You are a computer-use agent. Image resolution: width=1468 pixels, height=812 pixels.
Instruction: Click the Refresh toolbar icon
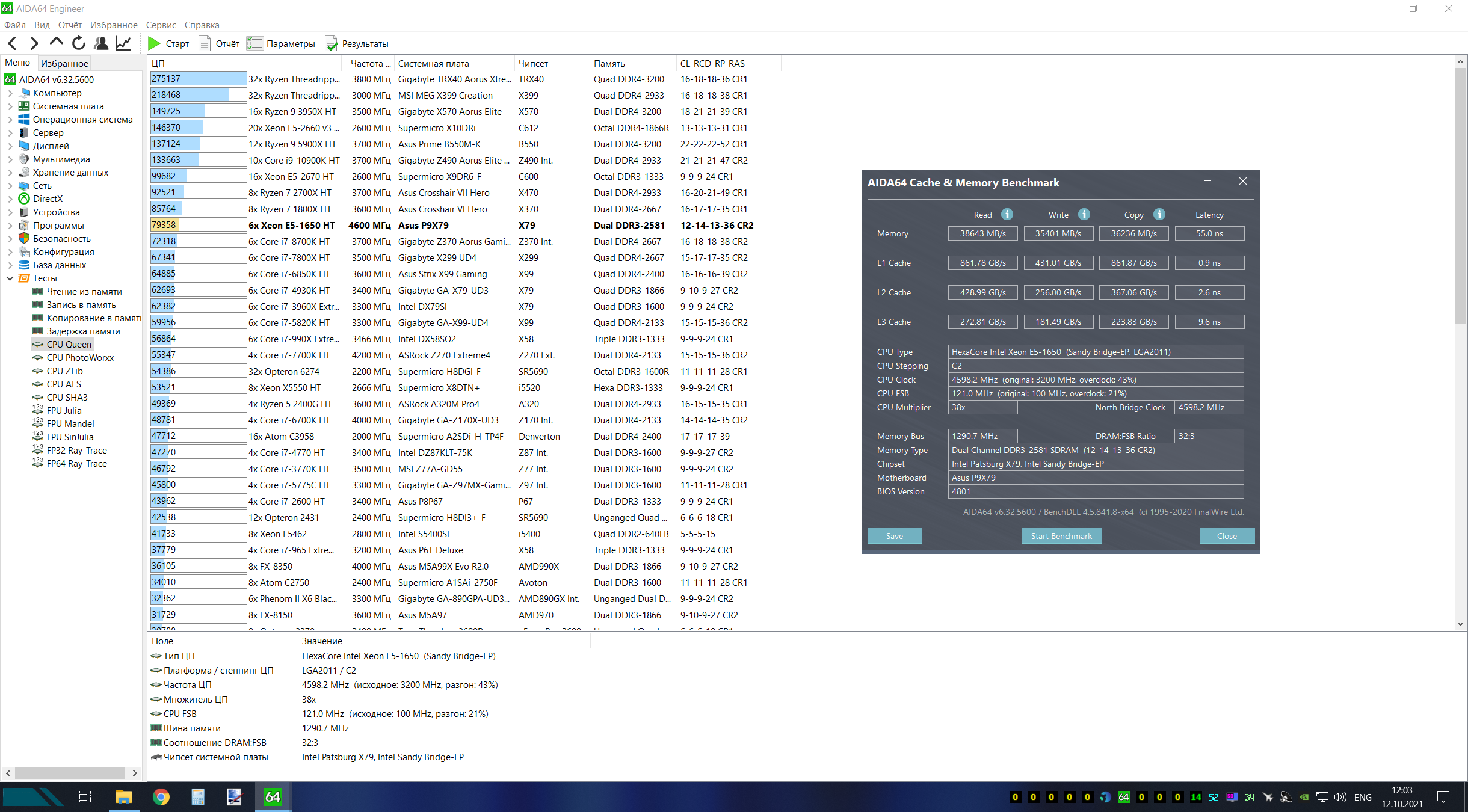click(x=79, y=43)
